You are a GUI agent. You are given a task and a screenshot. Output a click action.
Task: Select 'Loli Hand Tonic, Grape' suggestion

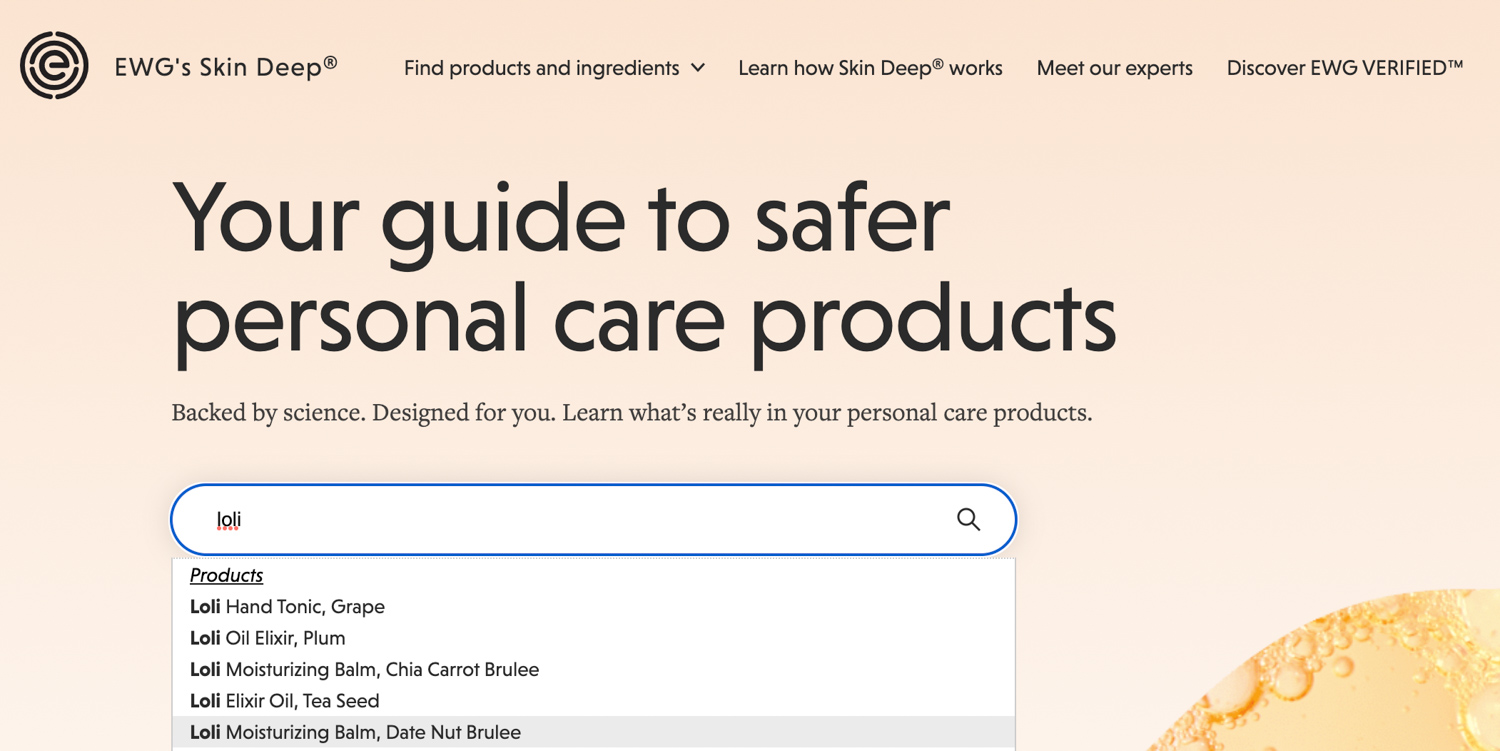[287, 607]
